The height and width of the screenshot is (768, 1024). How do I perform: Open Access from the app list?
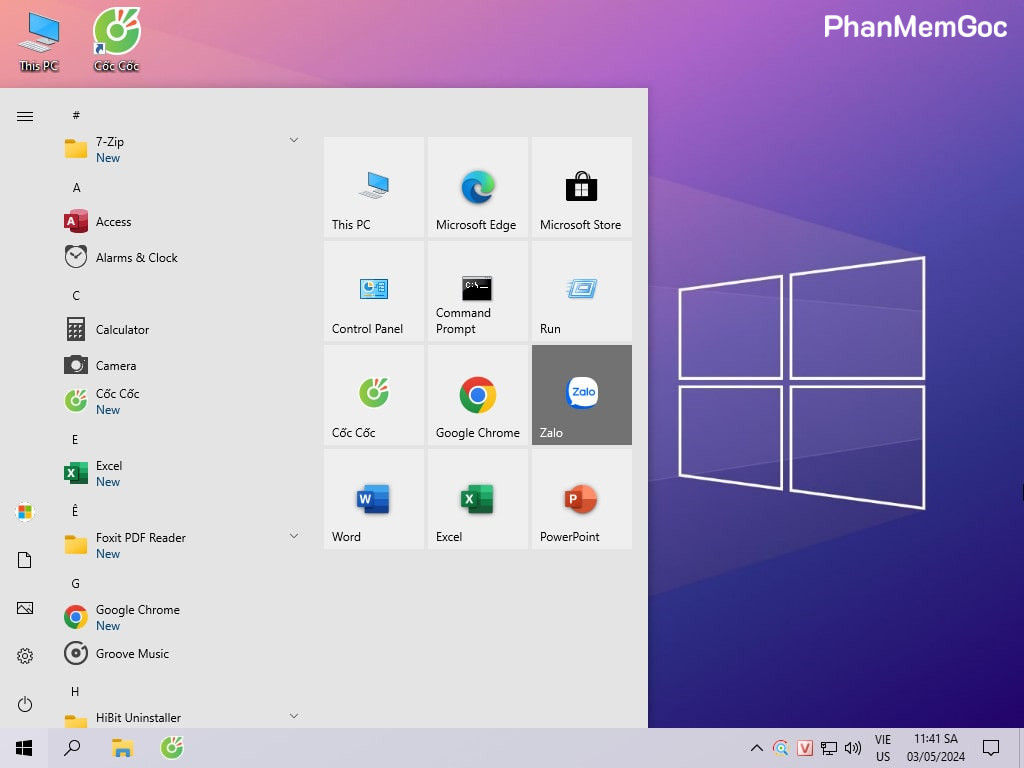pyautogui.click(x=113, y=222)
